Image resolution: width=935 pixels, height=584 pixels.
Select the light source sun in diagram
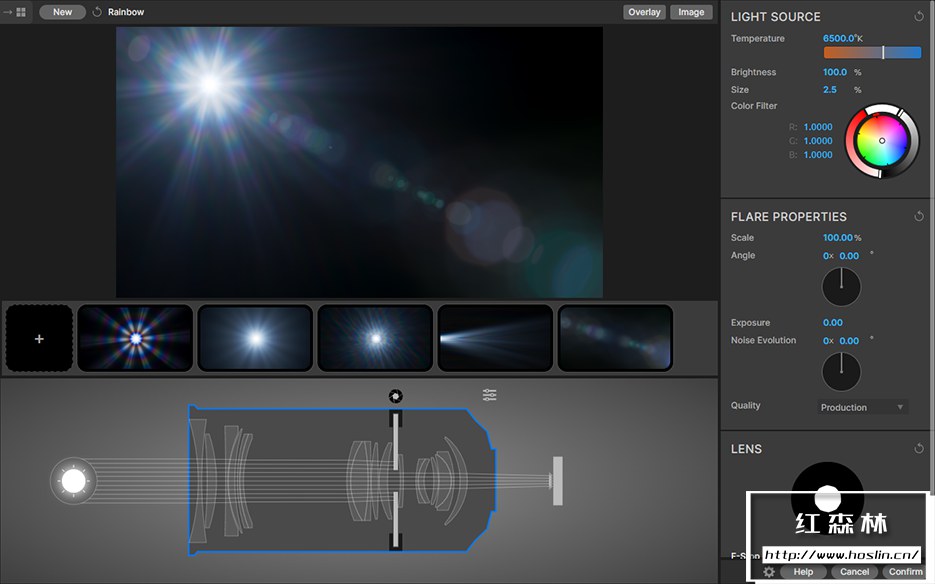point(74,480)
